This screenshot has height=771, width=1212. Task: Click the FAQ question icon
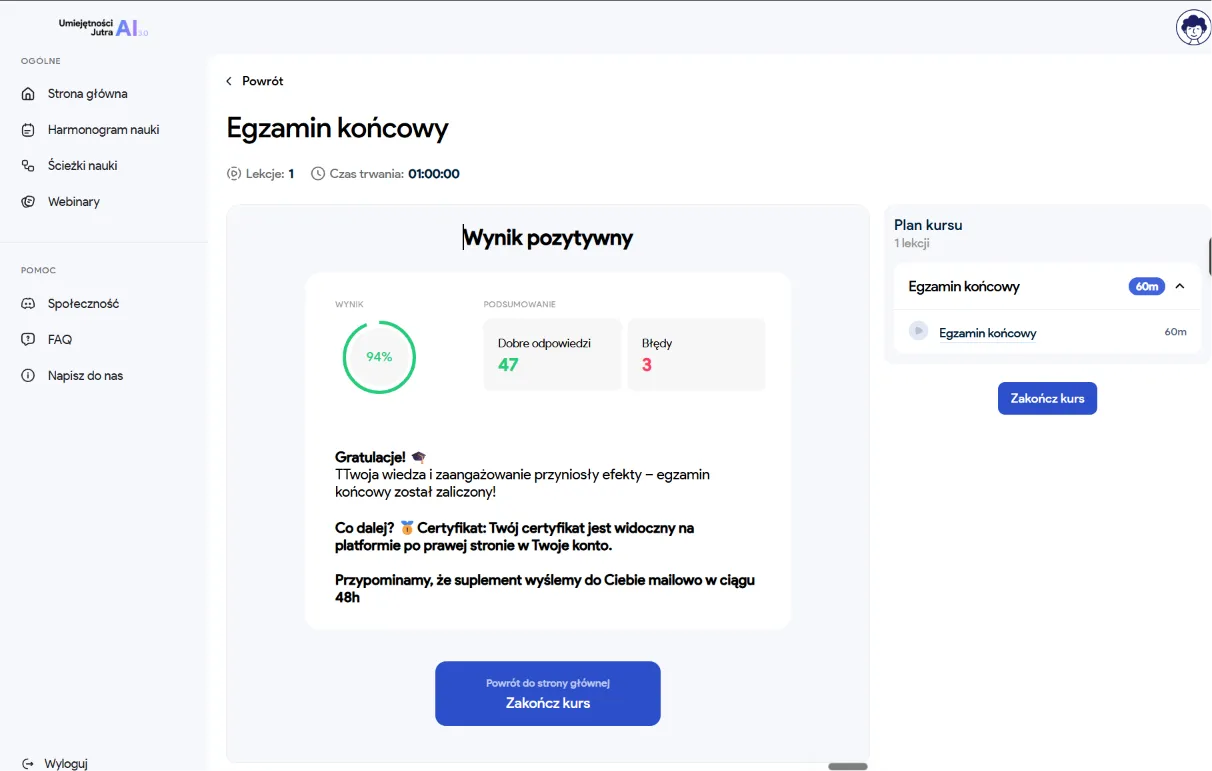[x=28, y=340]
